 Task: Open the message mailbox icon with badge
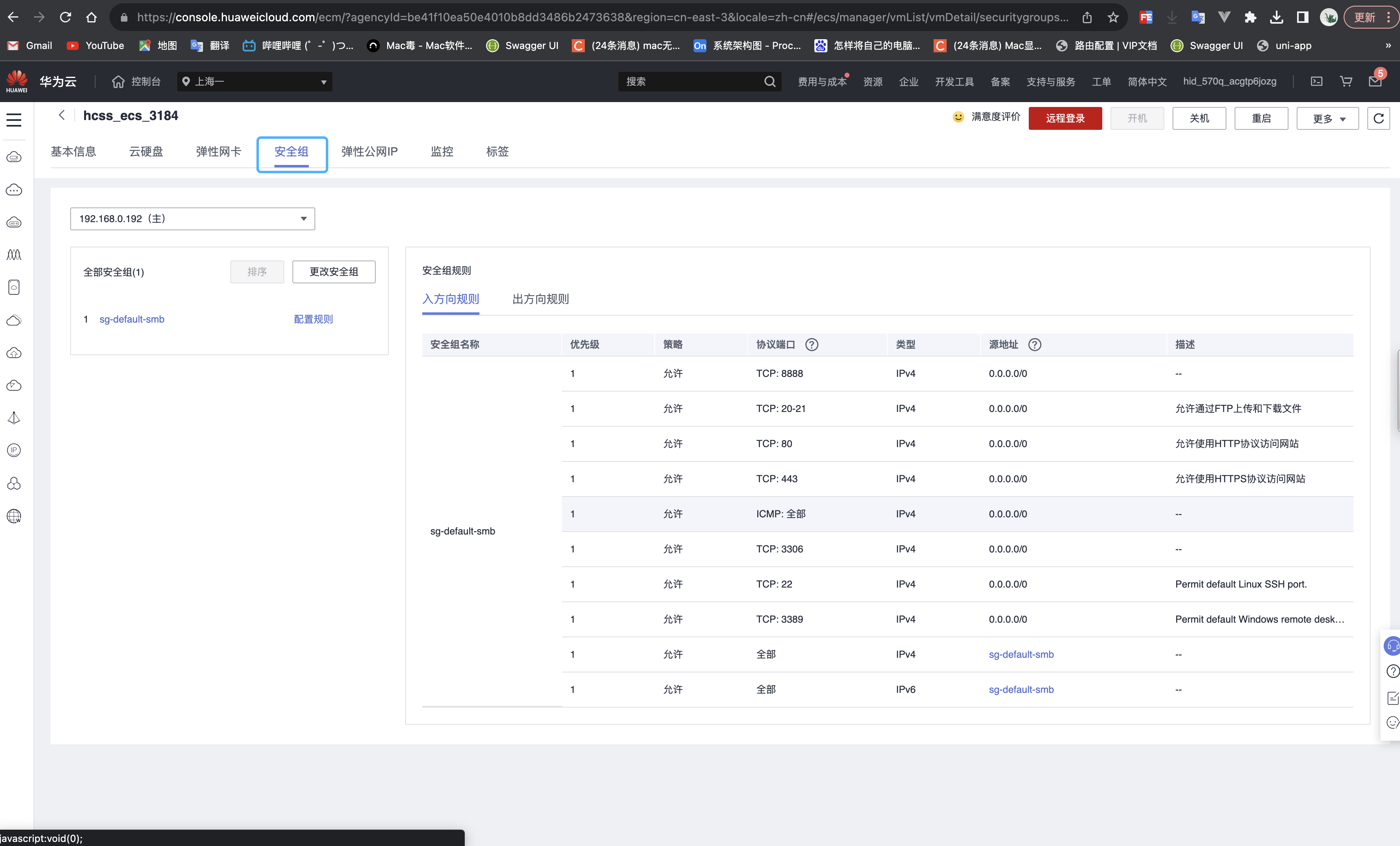point(1375,81)
